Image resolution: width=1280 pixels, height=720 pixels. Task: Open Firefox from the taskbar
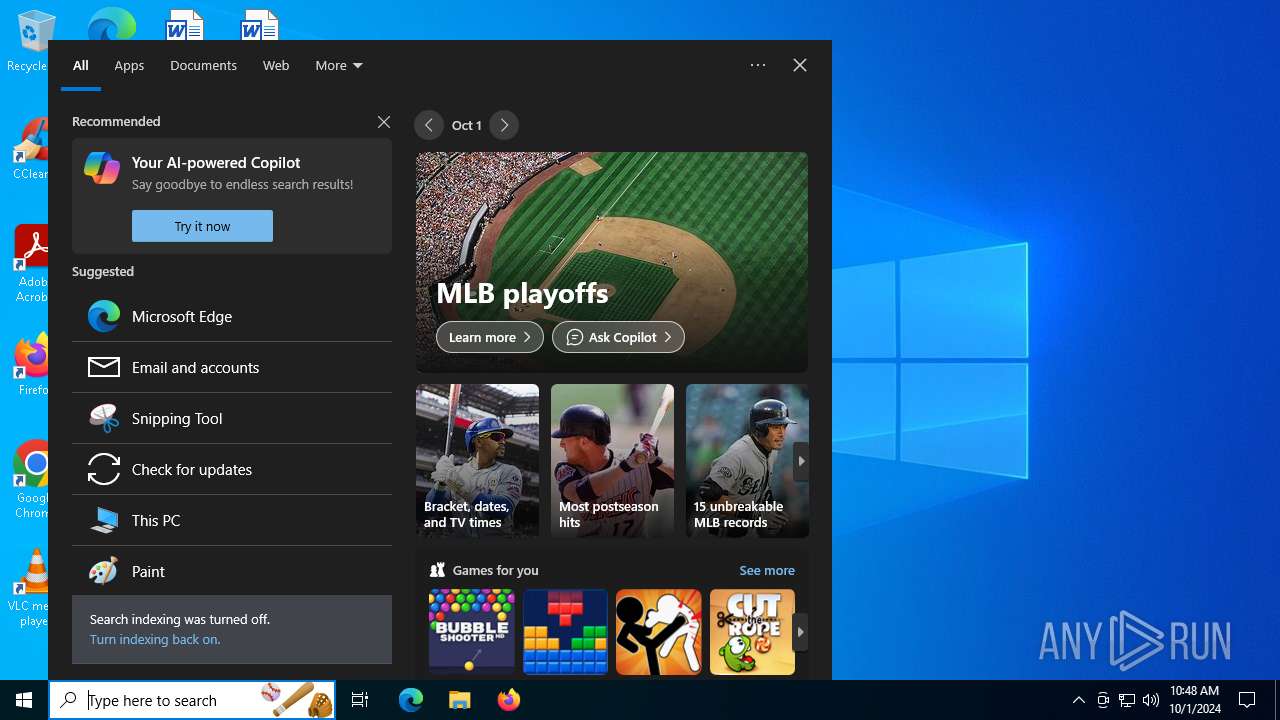[508, 700]
